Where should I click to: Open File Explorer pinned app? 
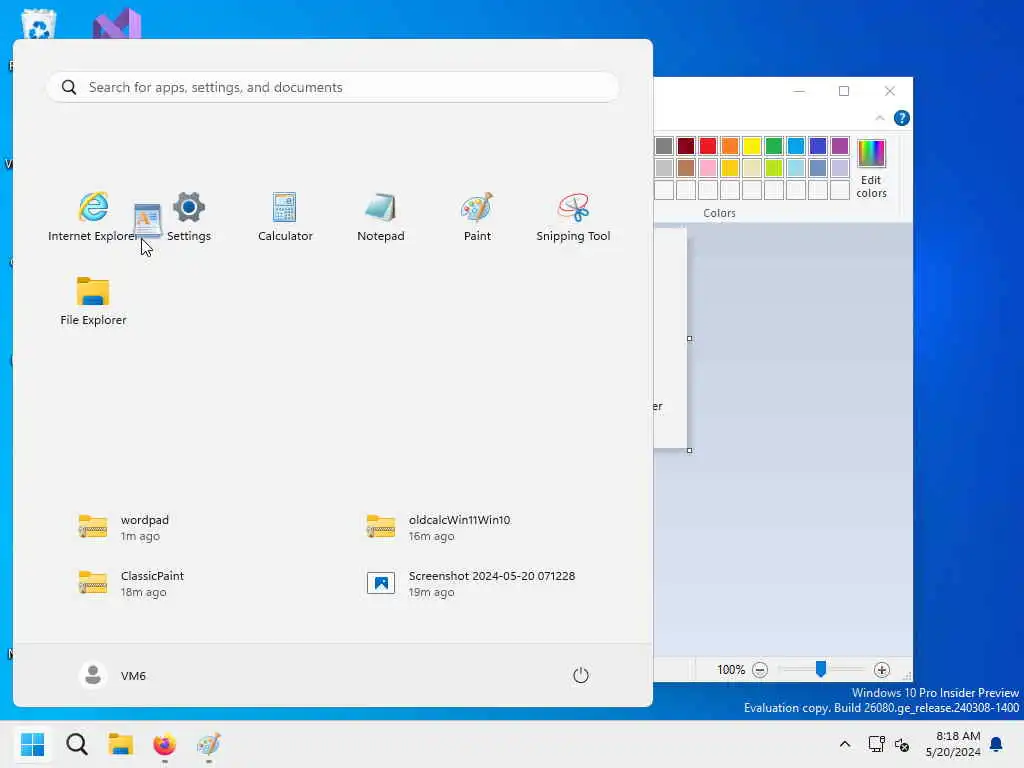click(93, 301)
